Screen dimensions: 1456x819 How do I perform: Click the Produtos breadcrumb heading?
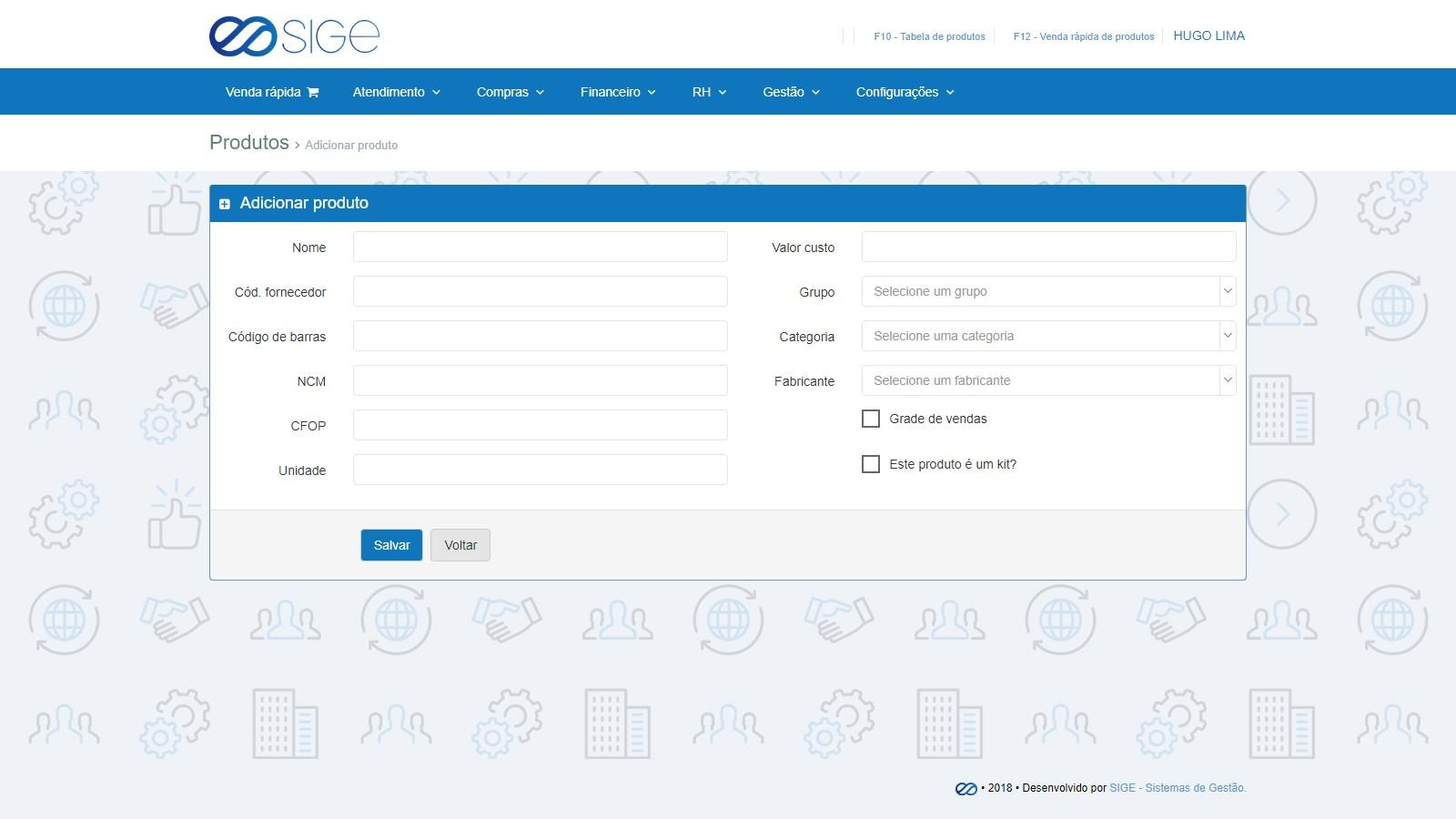click(249, 143)
